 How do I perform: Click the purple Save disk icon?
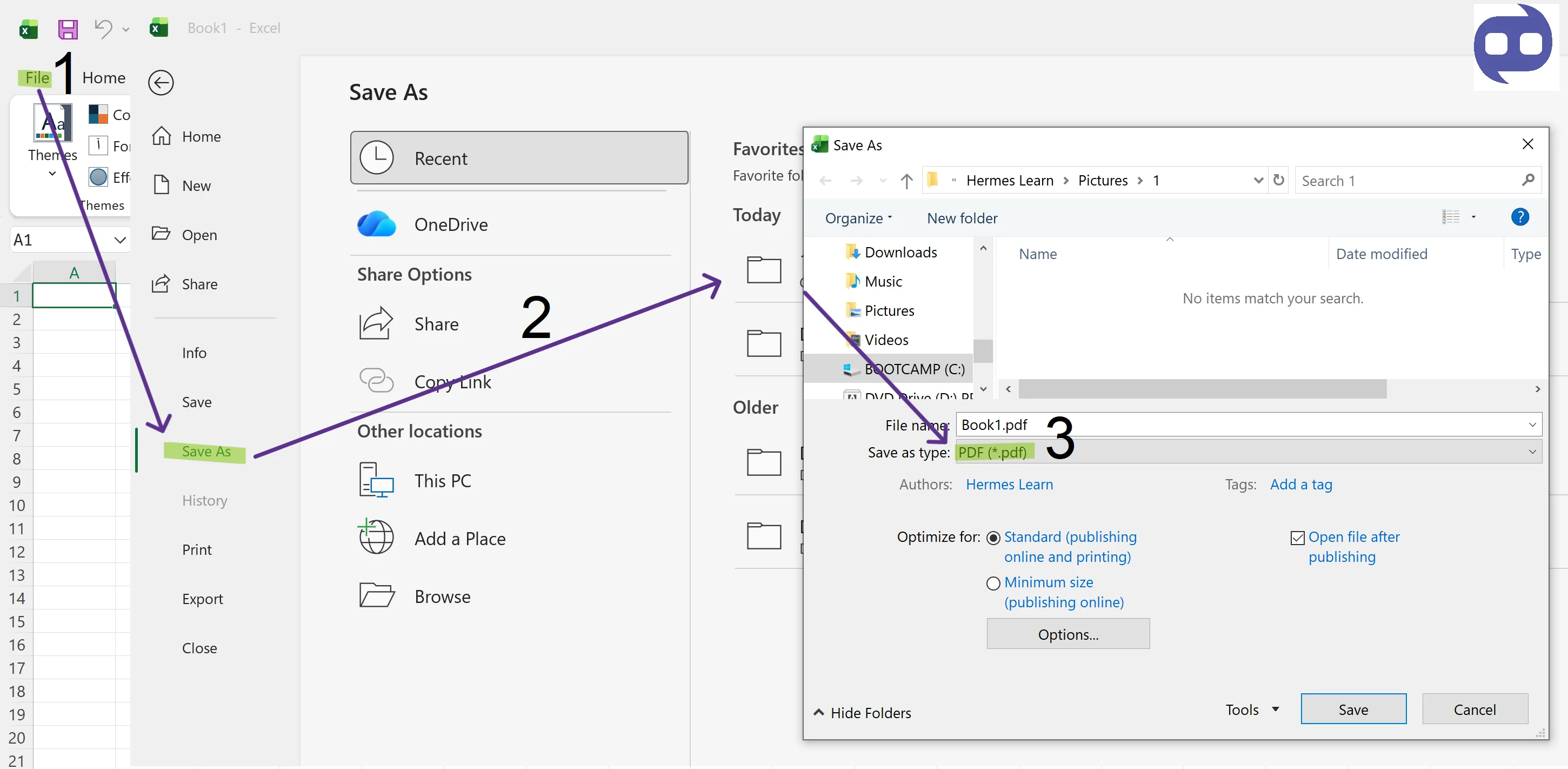(x=68, y=29)
